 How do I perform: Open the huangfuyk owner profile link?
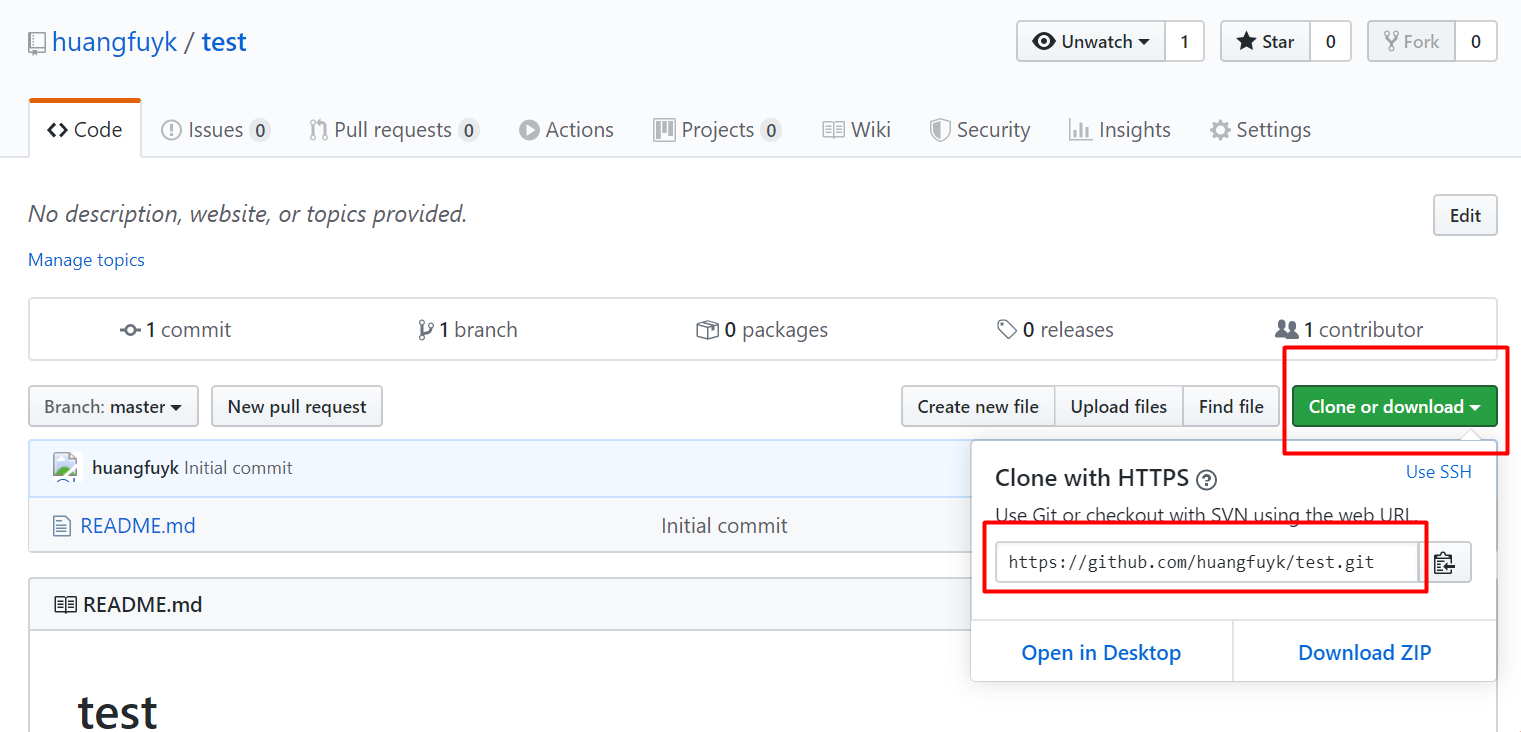tap(115, 42)
